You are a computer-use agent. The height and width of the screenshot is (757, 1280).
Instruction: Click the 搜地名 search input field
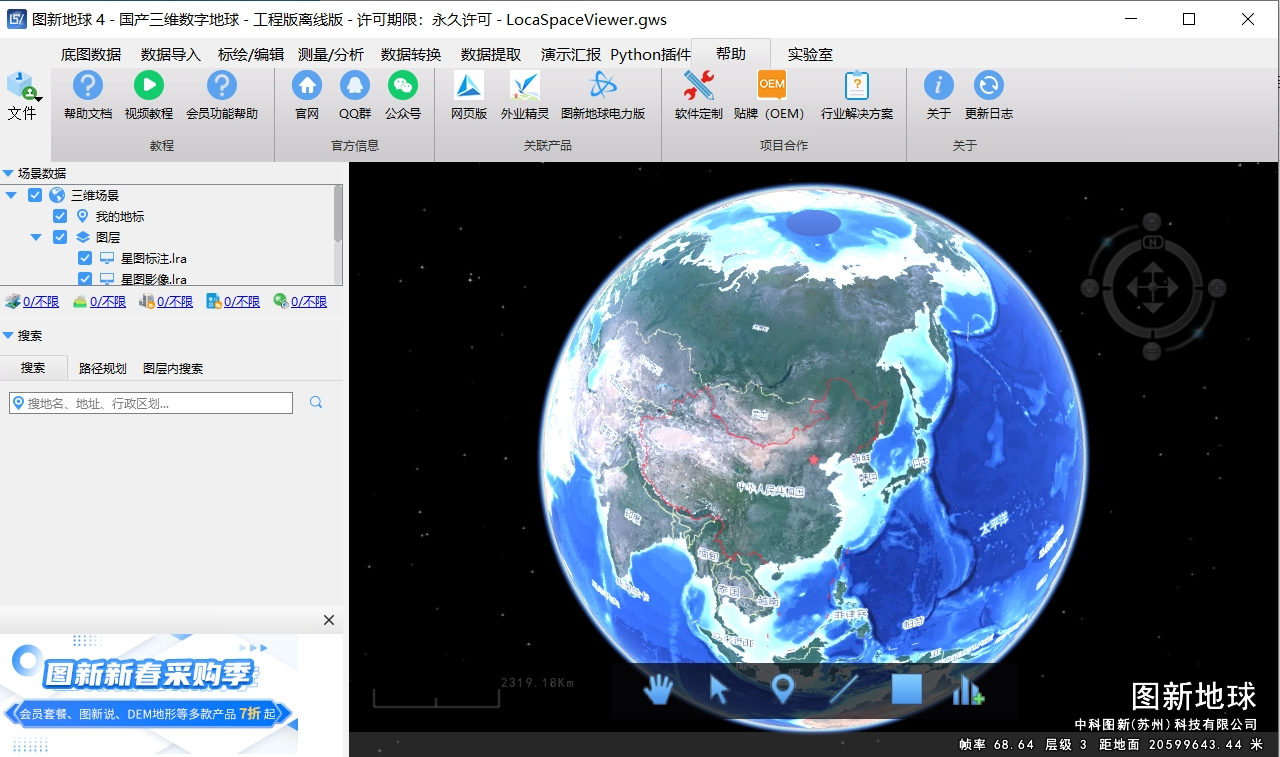151,403
